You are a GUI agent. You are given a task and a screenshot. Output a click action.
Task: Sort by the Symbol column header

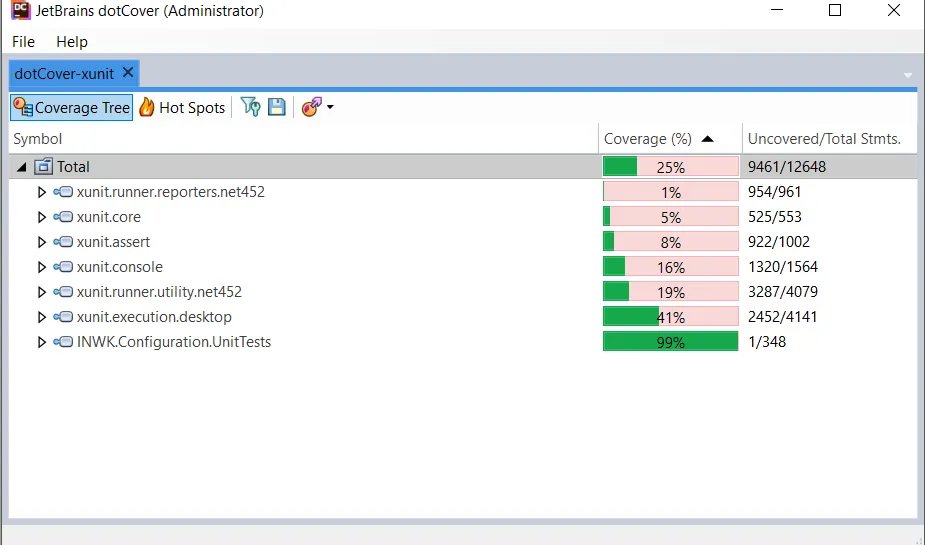pos(304,139)
